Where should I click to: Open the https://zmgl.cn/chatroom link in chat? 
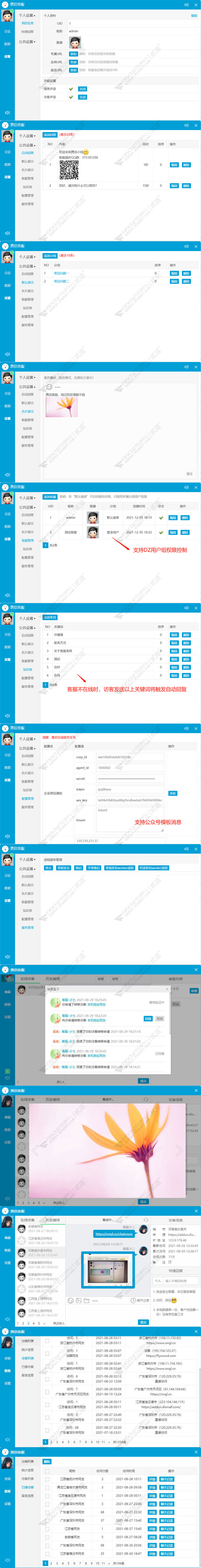point(114,1234)
